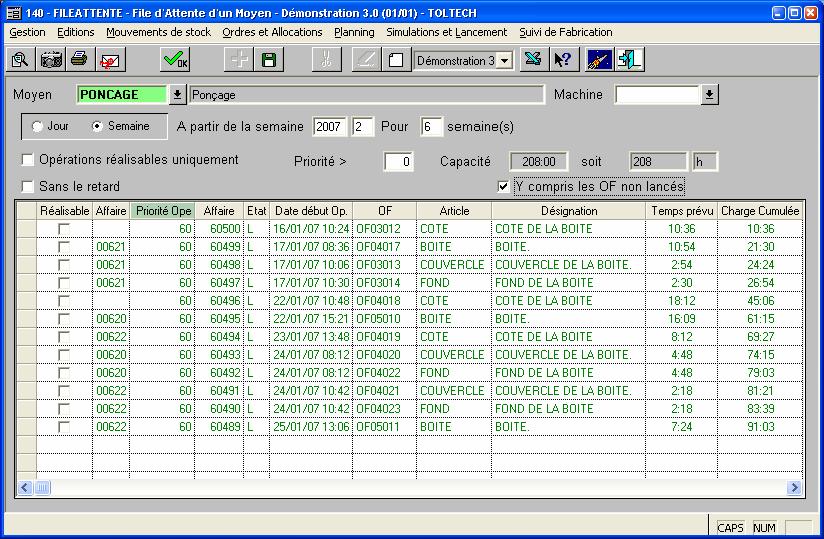Click the Article column header
The width and height of the screenshot is (824, 539).
(x=454, y=211)
